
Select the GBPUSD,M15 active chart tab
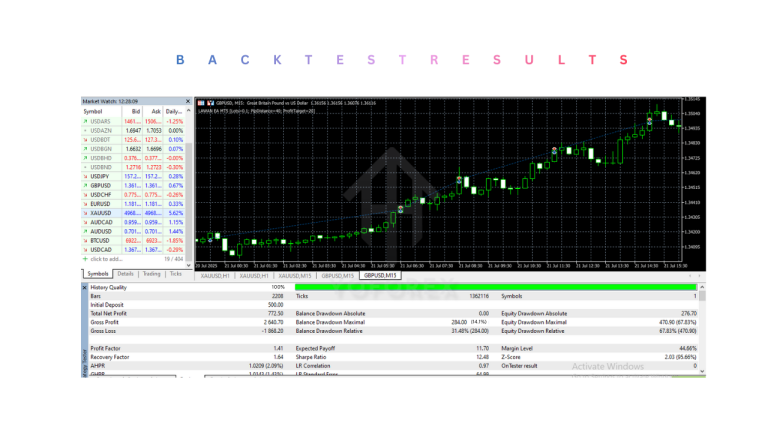point(382,274)
